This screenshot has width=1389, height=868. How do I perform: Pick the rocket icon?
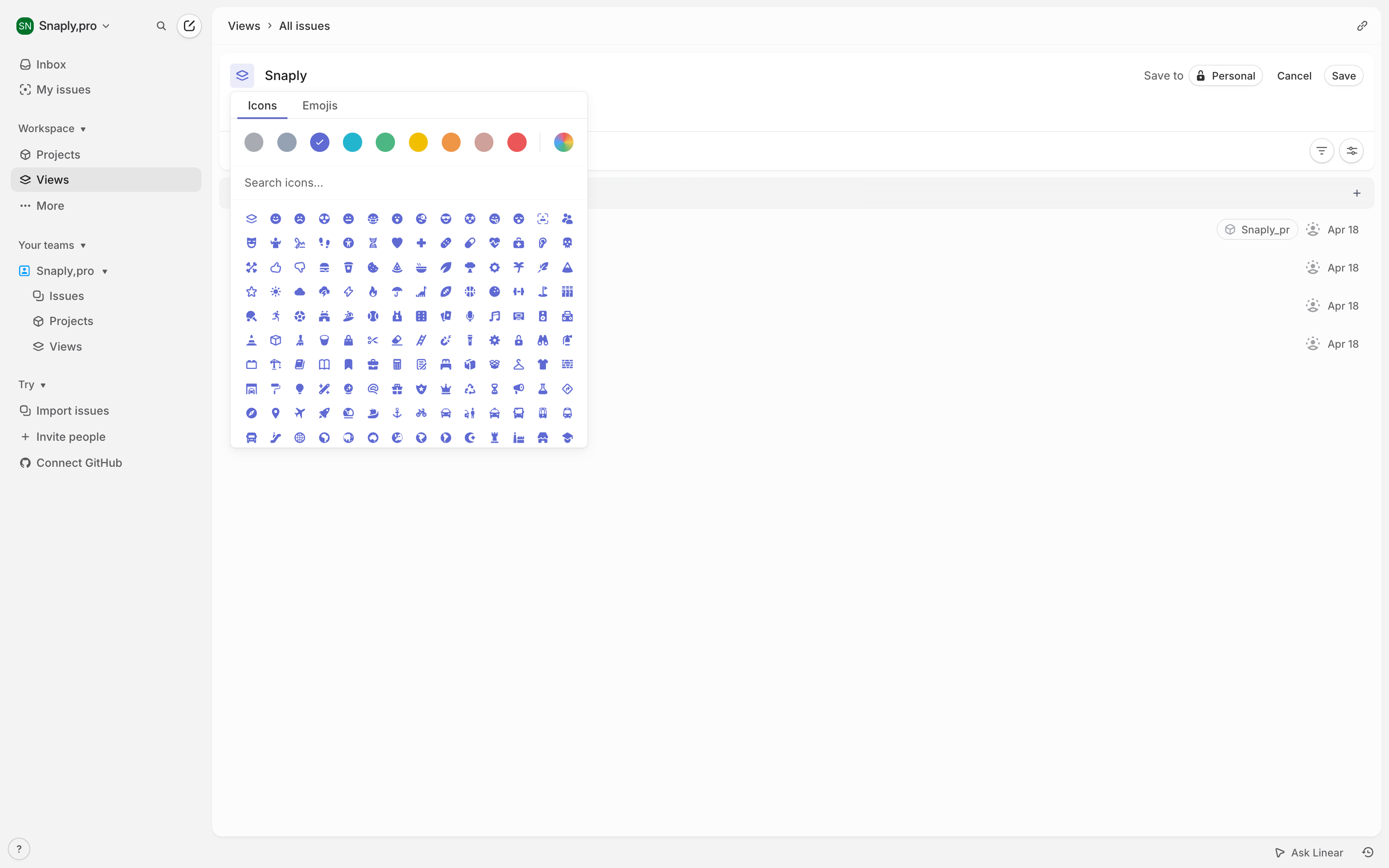324,413
